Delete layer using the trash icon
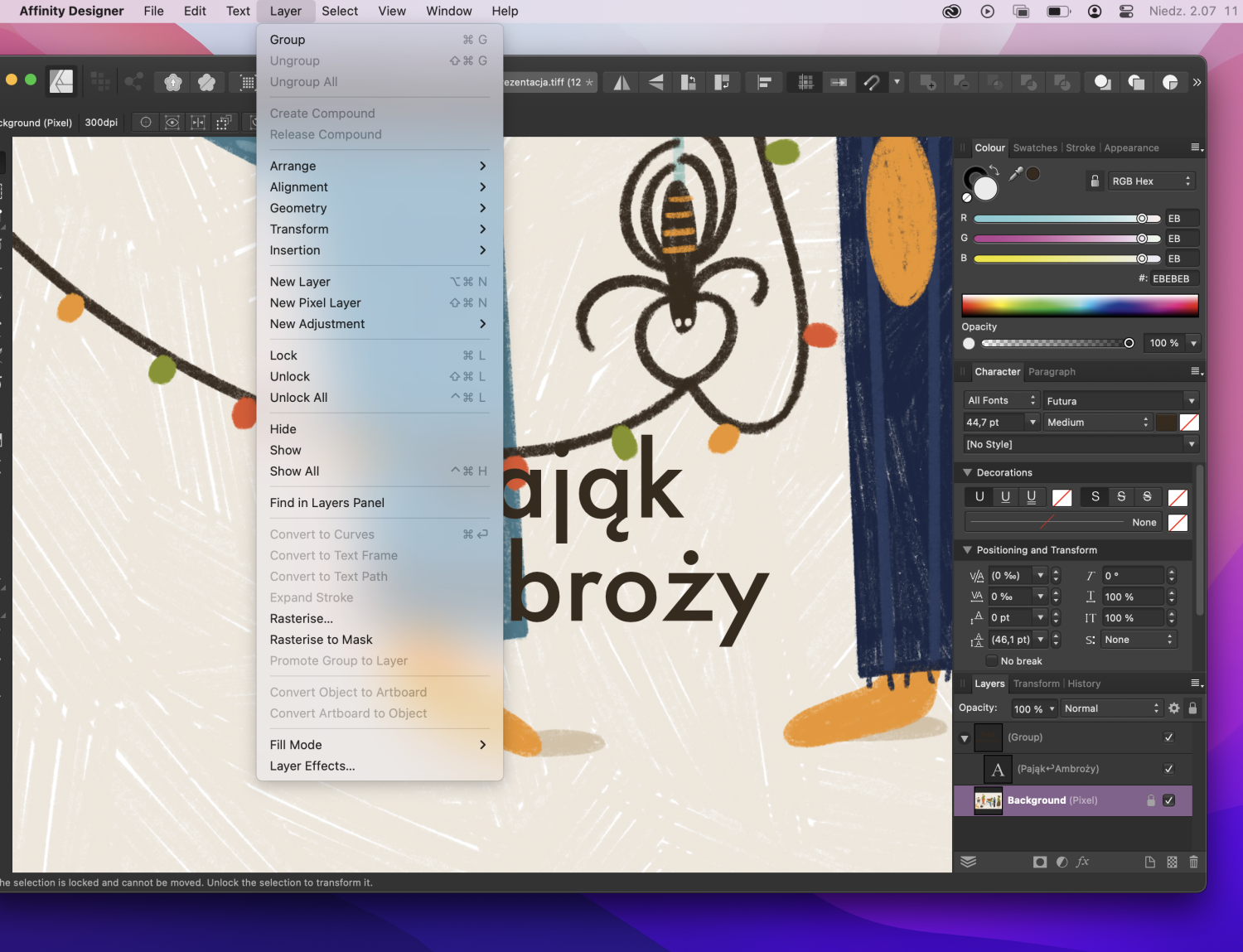1243x952 pixels. (1193, 862)
